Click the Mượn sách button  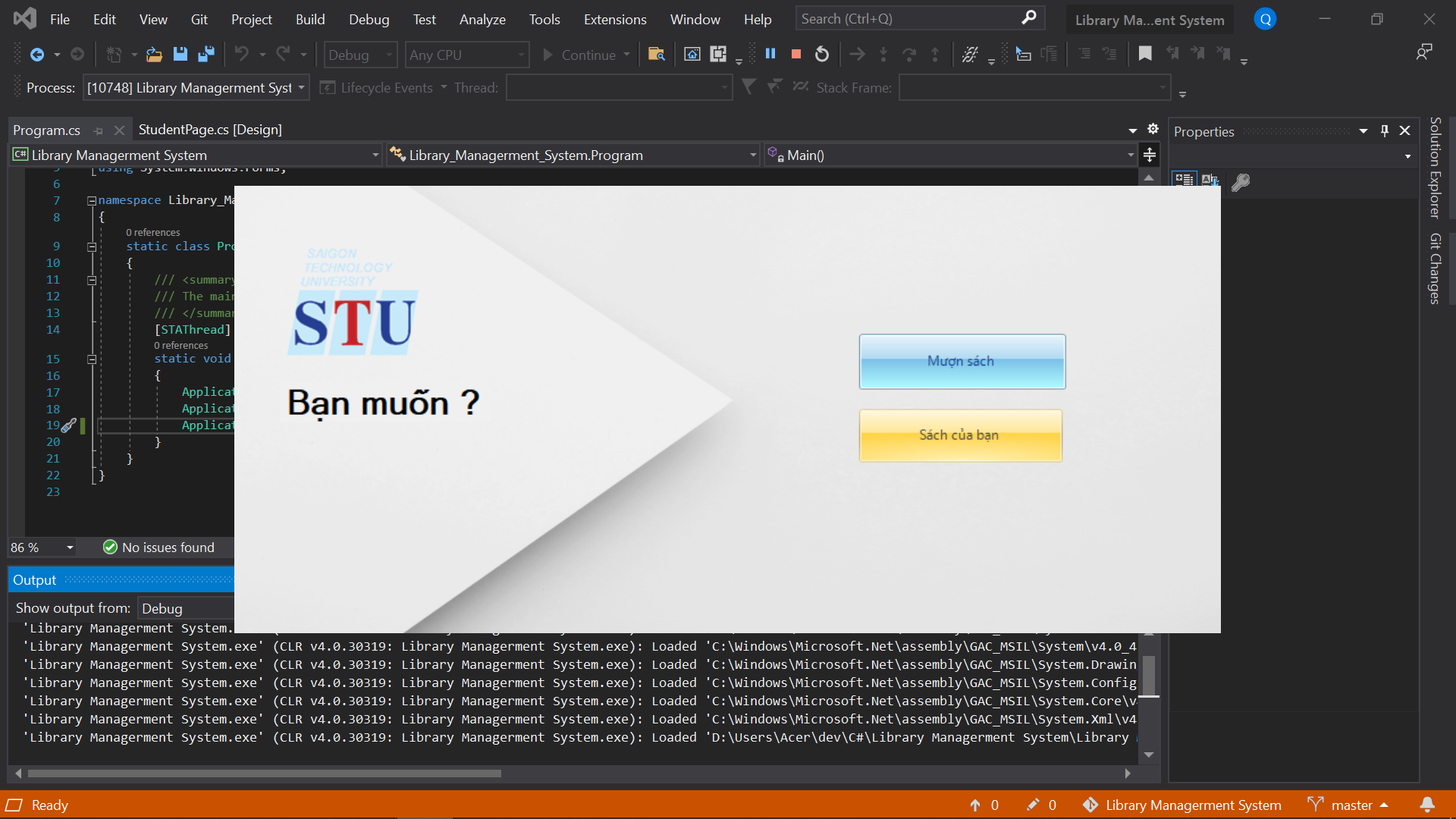(962, 362)
